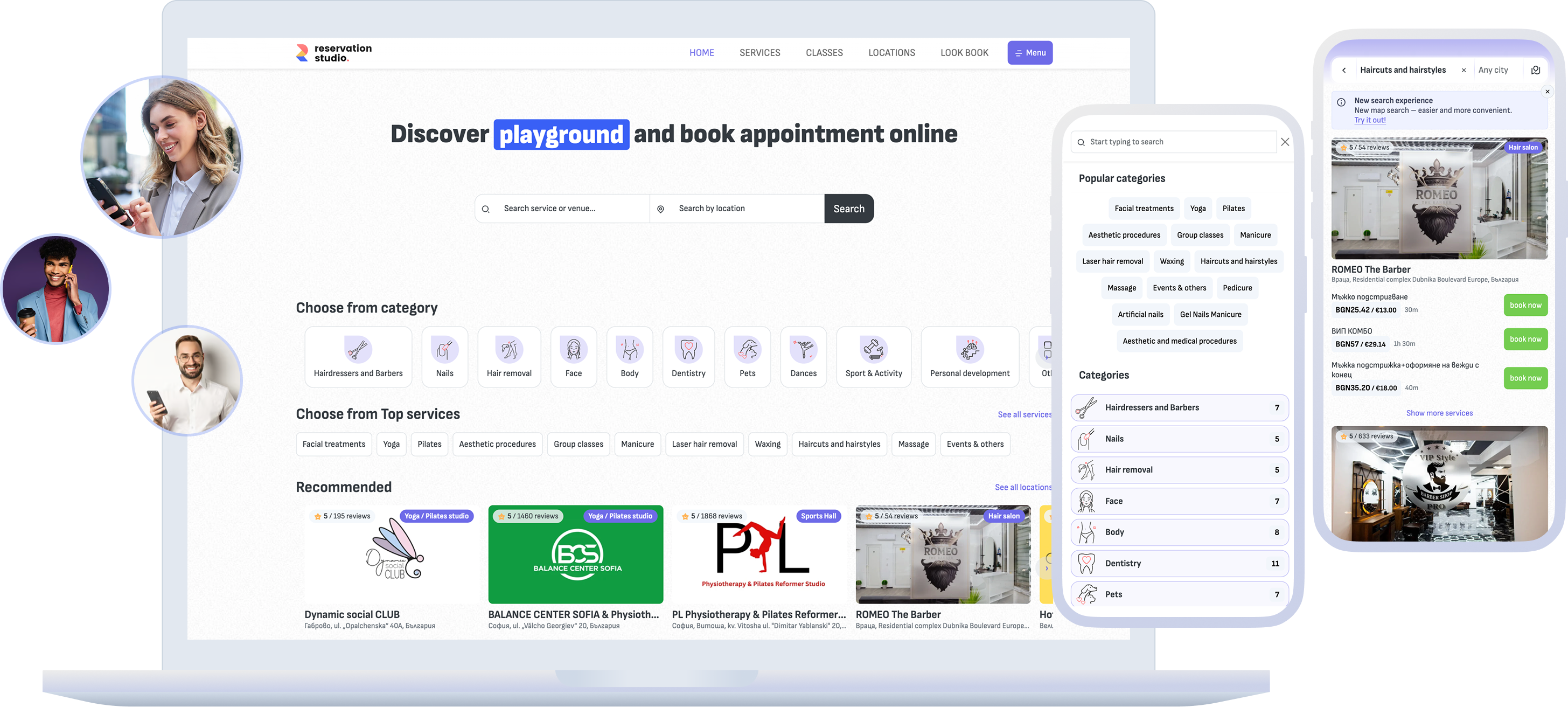The height and width of the screenshot is (707, 1568).
Task: Select the Hairdressers and Barbers scissors category card
Action: tap(358, 357)
